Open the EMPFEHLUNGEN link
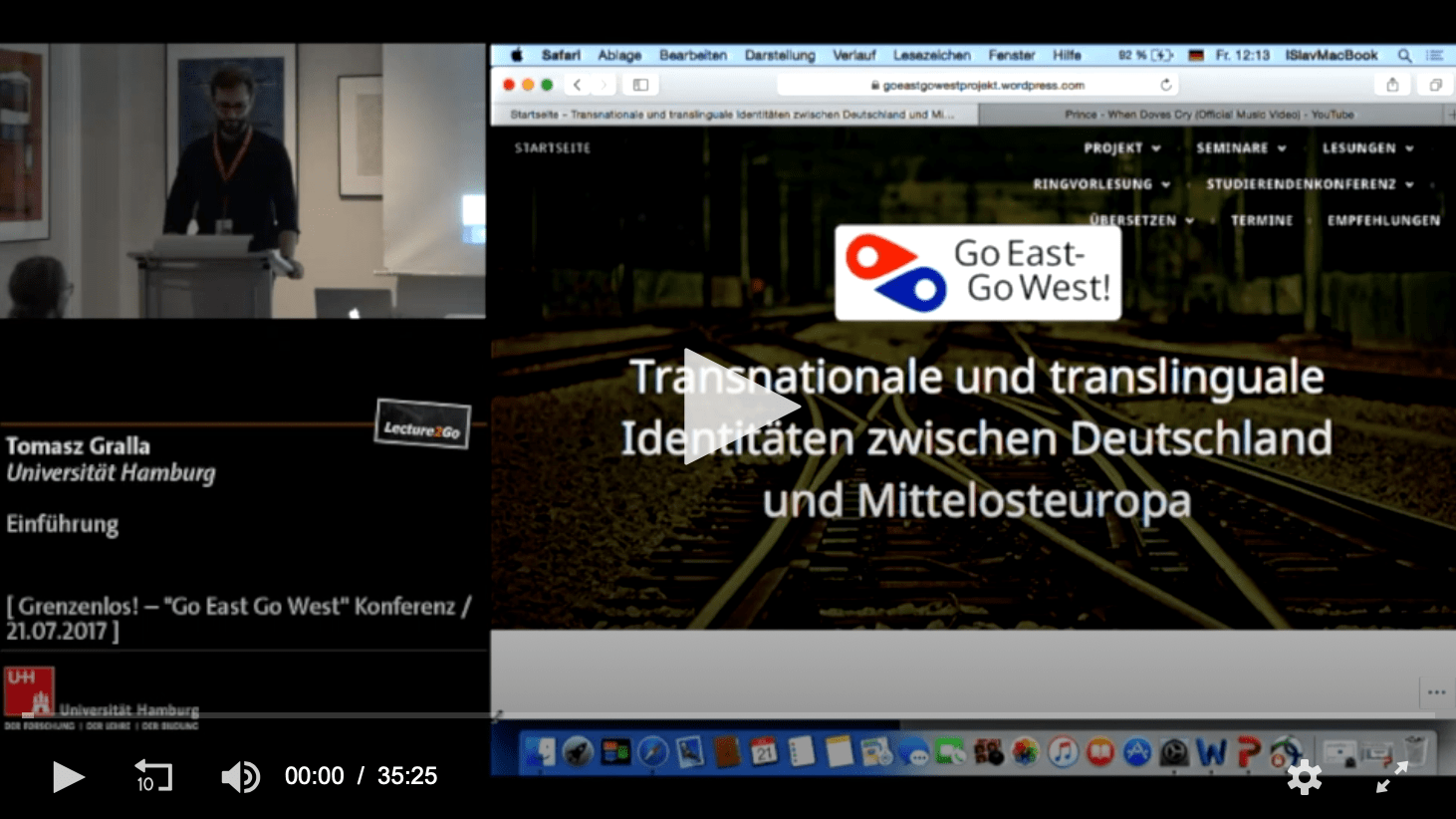This screenshot has height=819, width=1456. point(1383,220)
